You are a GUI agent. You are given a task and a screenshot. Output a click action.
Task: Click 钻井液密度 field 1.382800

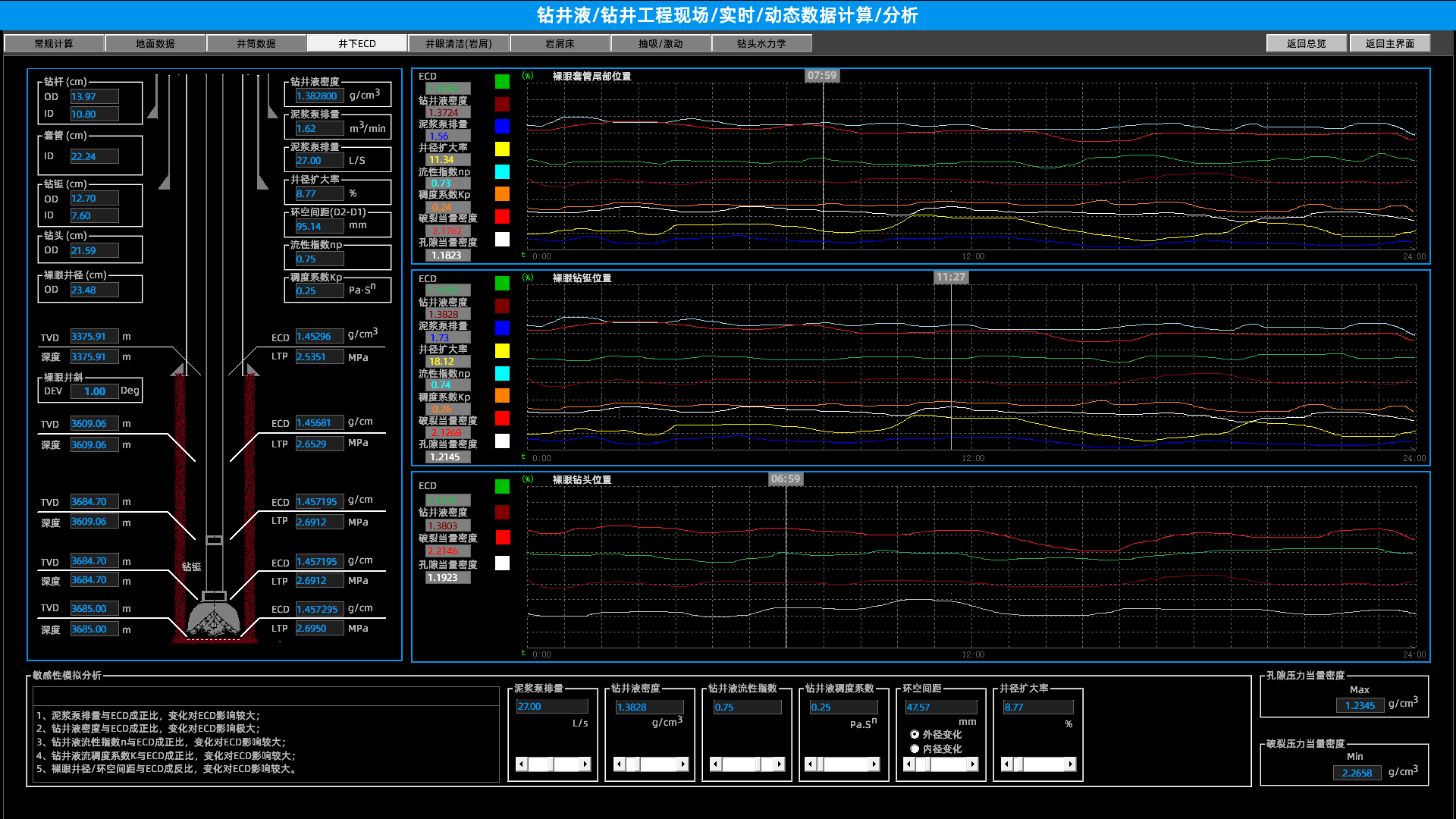319,96
